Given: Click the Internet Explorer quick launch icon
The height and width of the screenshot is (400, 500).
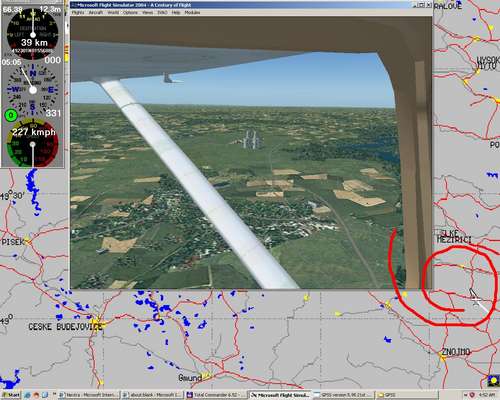Looking at the screenshot, I should pyautogui.click(x=28, y=395).
